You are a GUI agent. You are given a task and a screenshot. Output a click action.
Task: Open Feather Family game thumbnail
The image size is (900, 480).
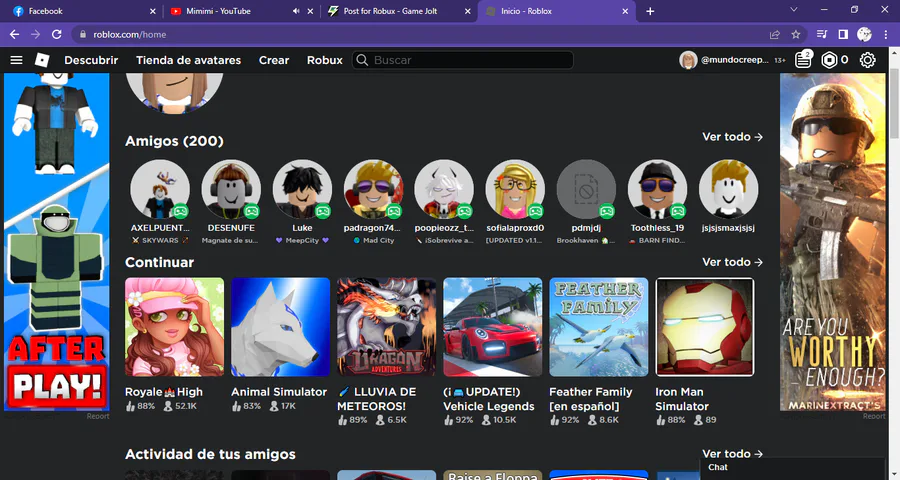599,327
